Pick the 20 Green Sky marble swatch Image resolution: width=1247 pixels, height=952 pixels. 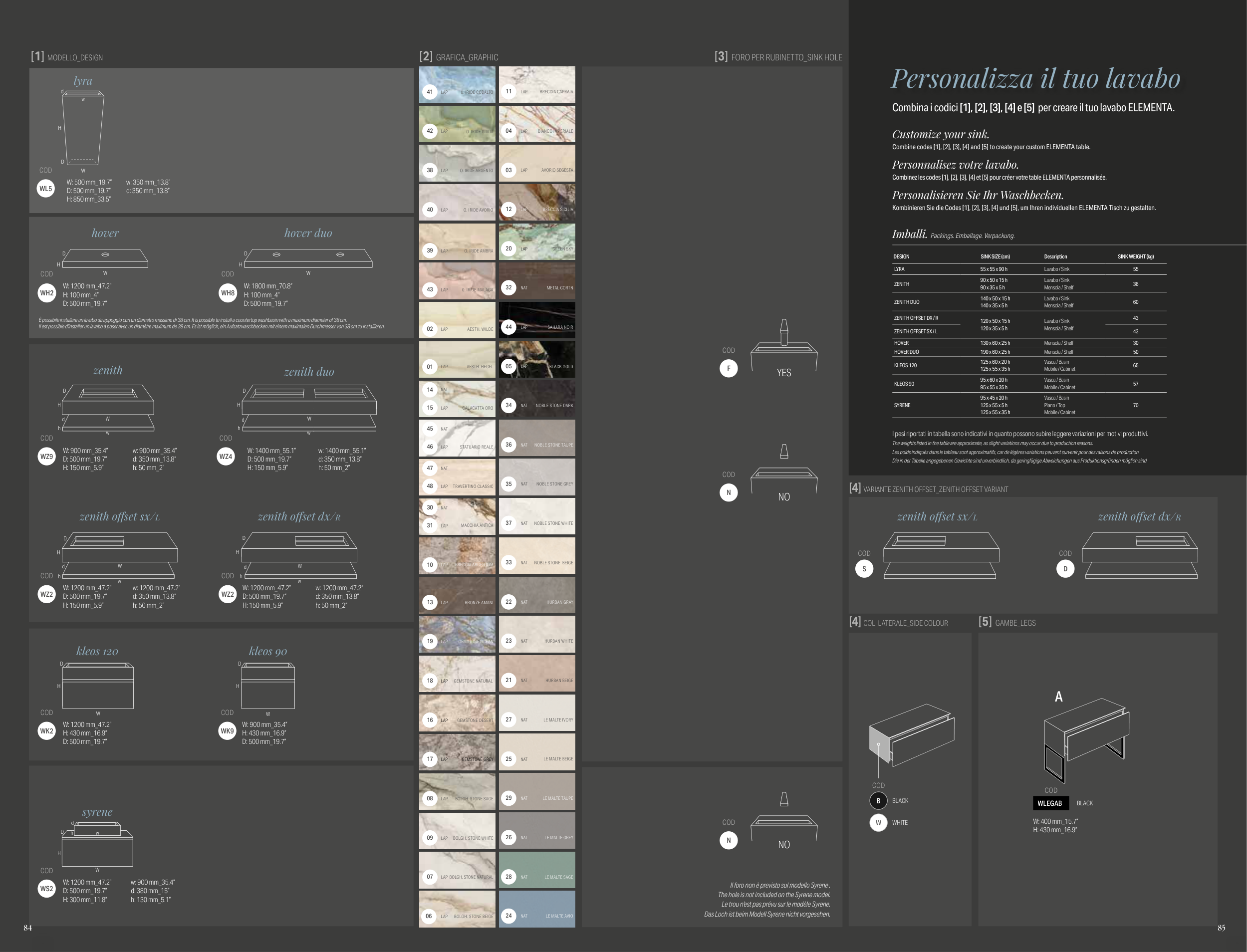click(x=537, y=242)
